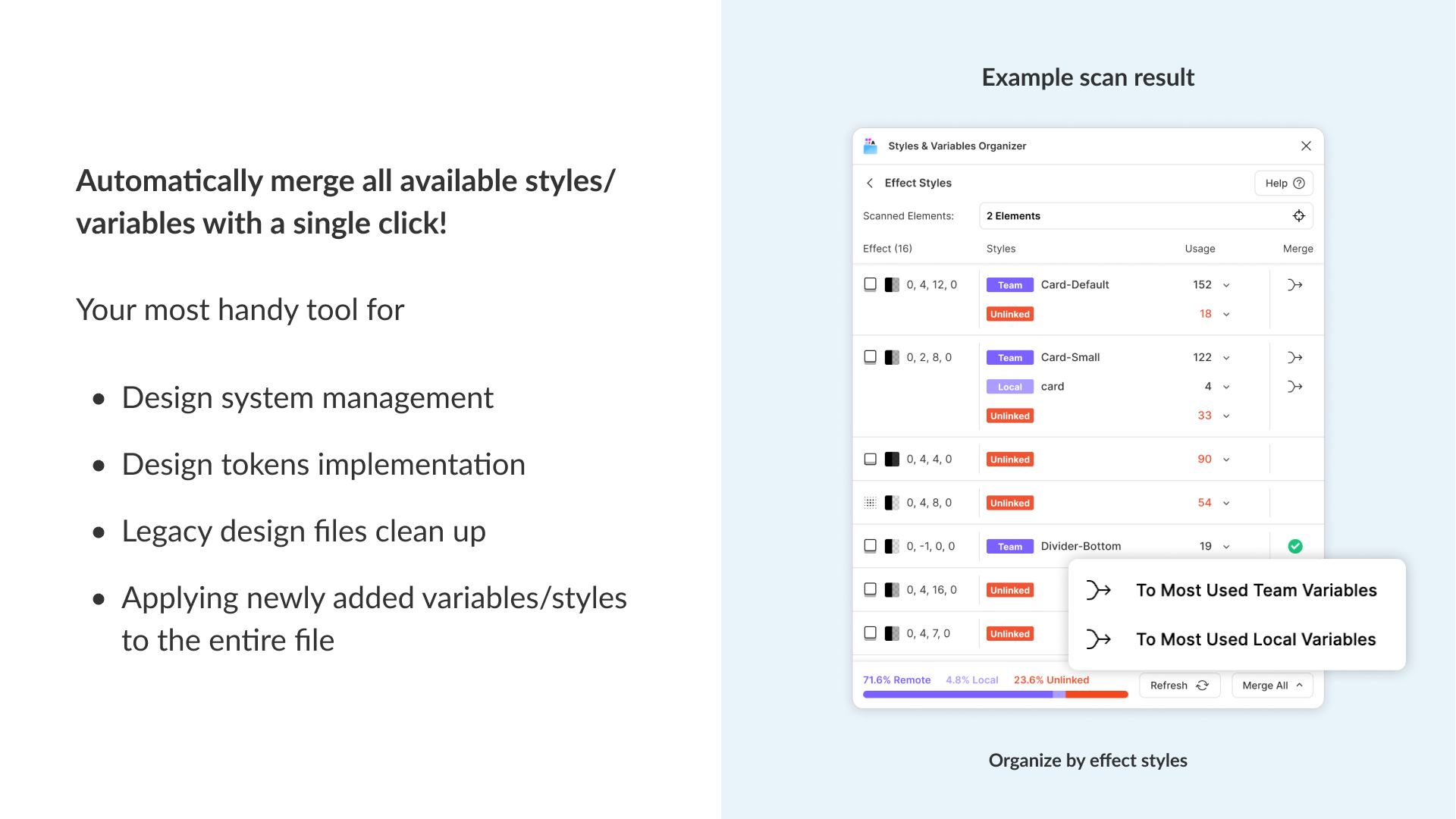This screenshot has width=1456, height=819.
Task: Click the Effect (16) column header
Action: point(887,249)
